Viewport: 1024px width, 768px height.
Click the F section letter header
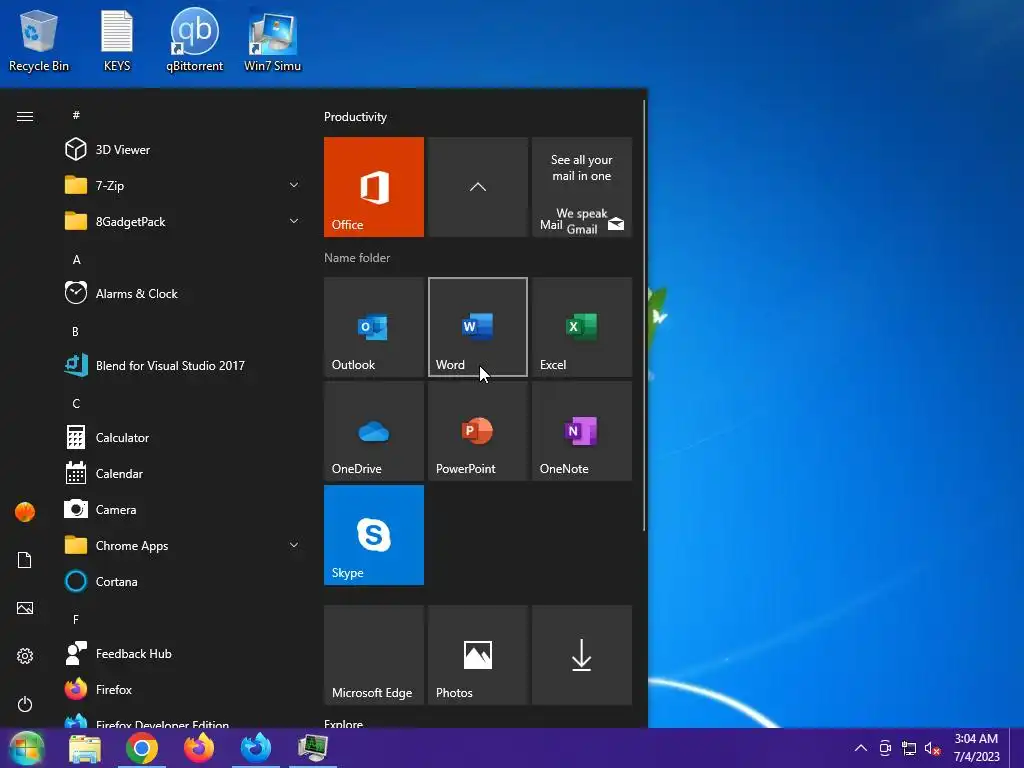point(76,619)
